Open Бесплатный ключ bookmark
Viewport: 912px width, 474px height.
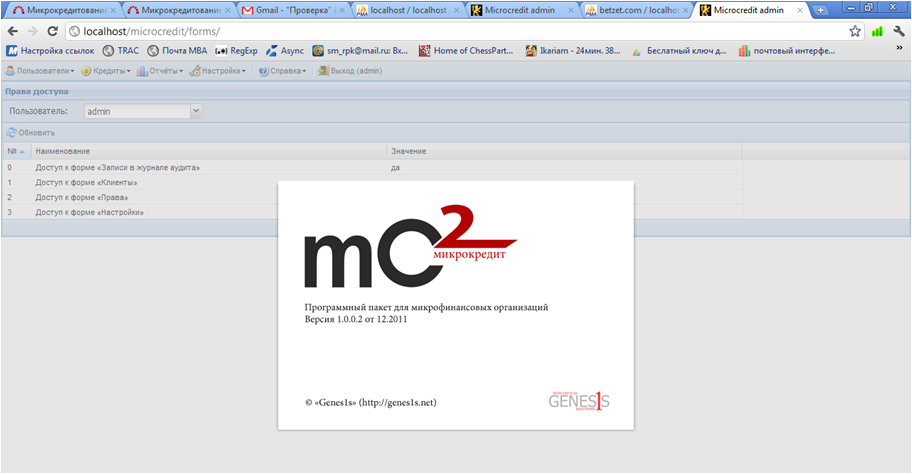[x=679, y=51]
